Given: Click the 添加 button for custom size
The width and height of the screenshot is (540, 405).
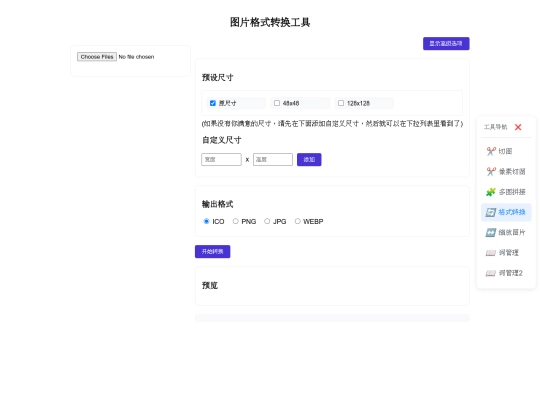Looking at the screenshot, I should [309, 159].
